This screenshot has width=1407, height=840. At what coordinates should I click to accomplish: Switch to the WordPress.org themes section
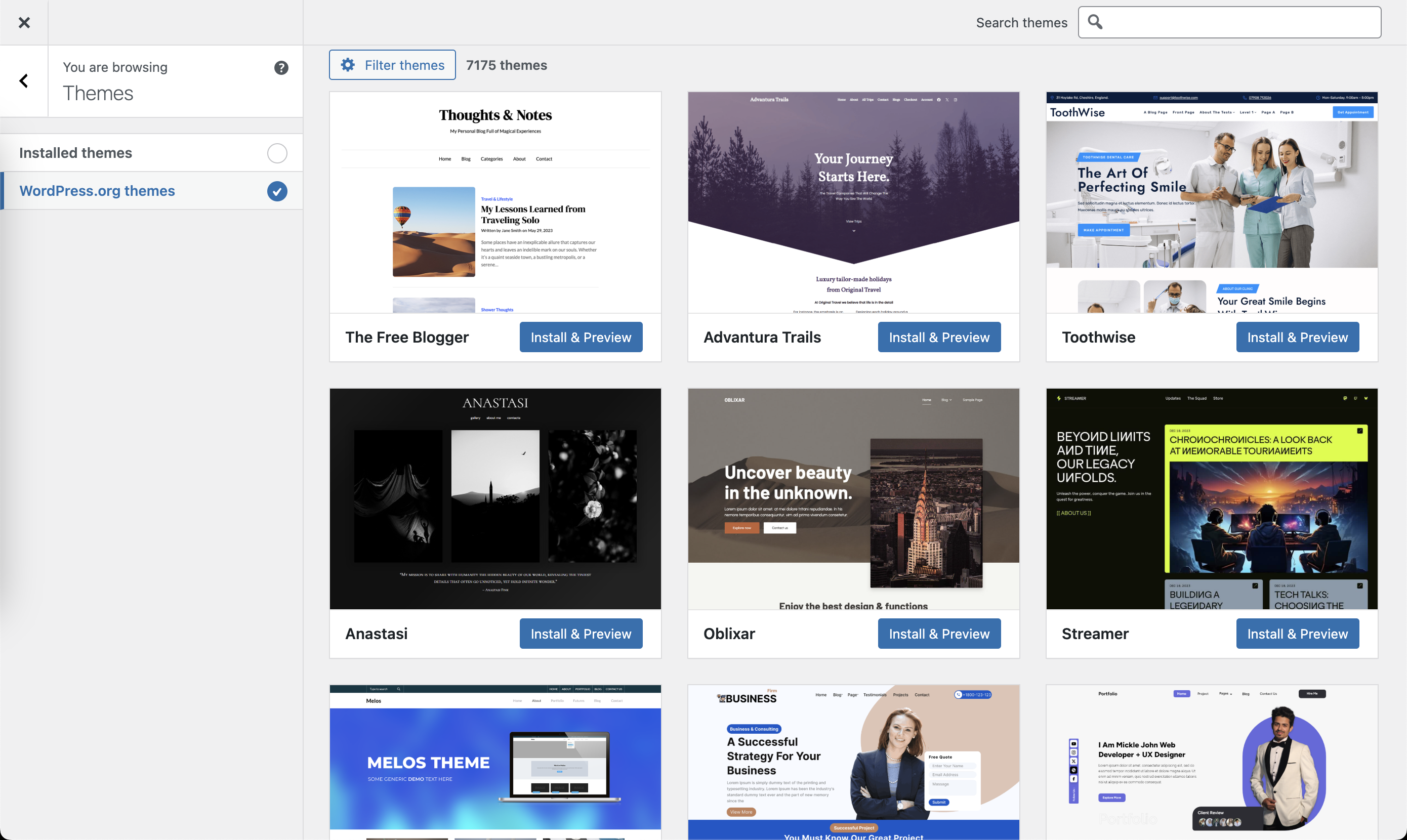(x=97, y=191)
